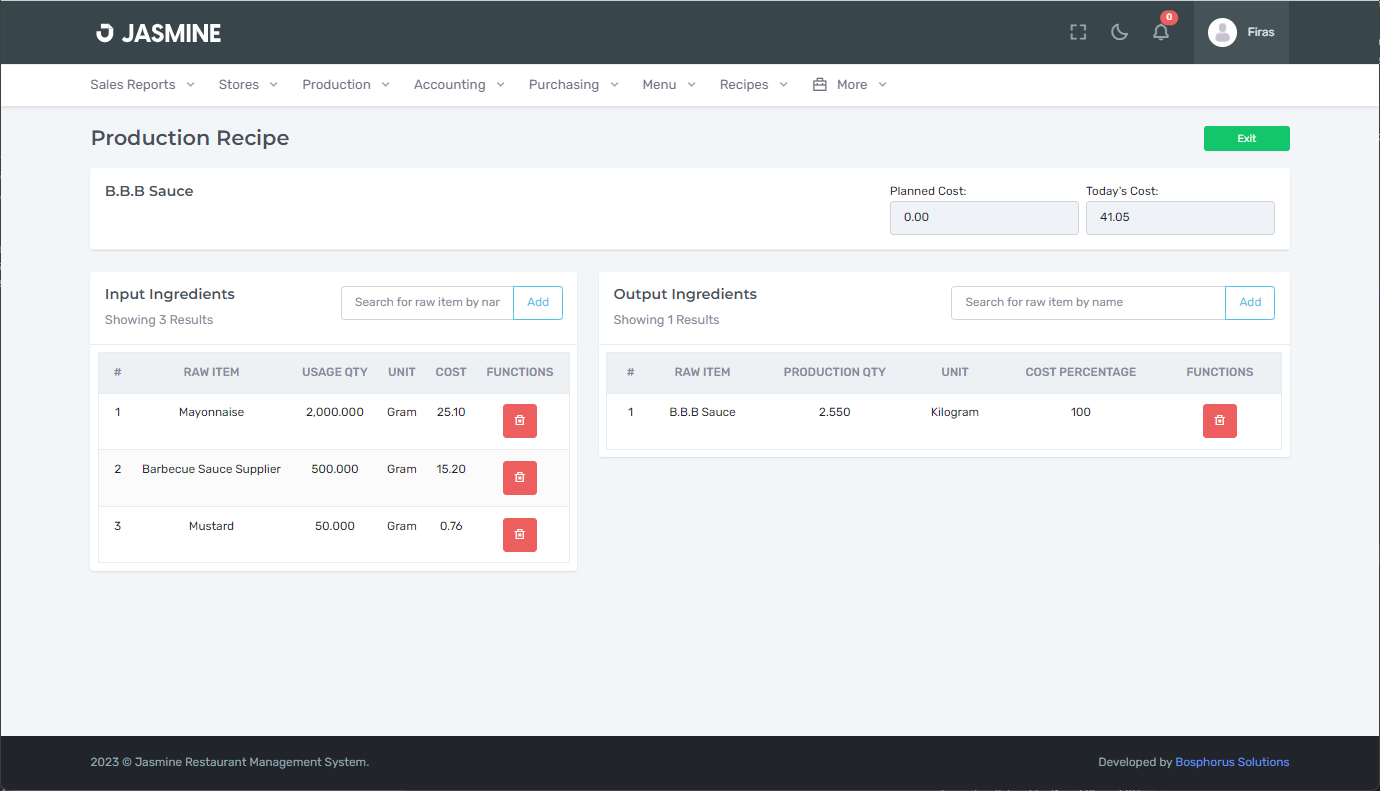Delete the Mayonnaise input ingredient
Image resolution: width=1380 pixels, height=791 pixels.
[519, 420]
